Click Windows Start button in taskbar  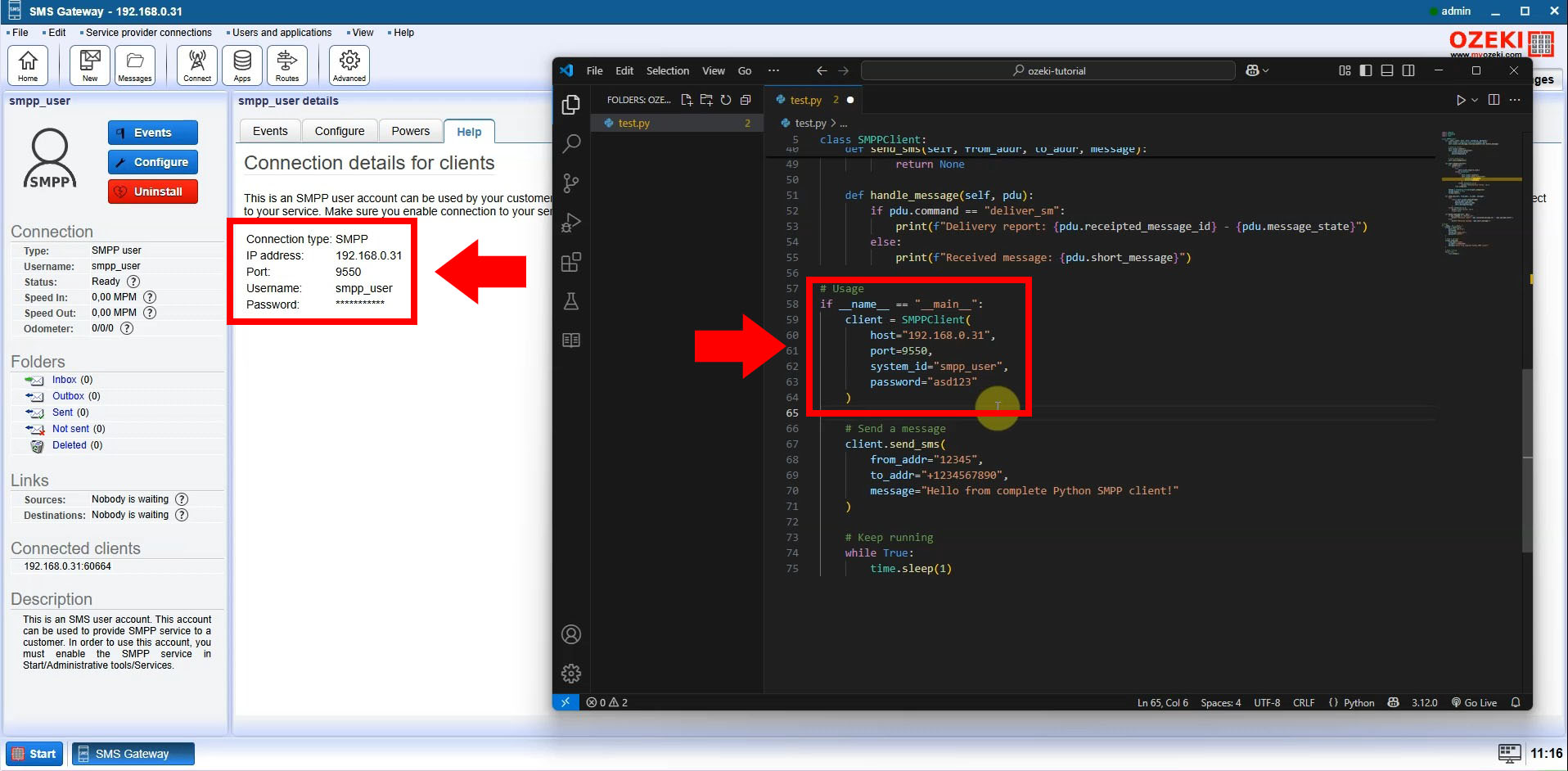(35, 754)
